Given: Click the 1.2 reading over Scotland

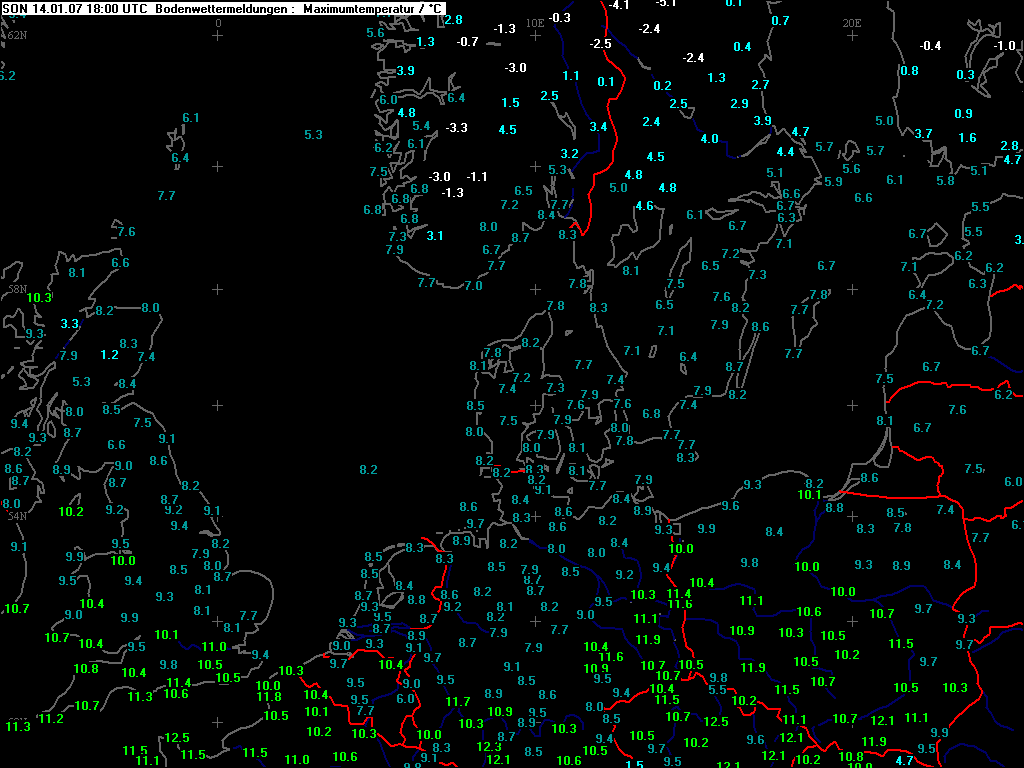Looking at the screenshot, I should (110, 355).
